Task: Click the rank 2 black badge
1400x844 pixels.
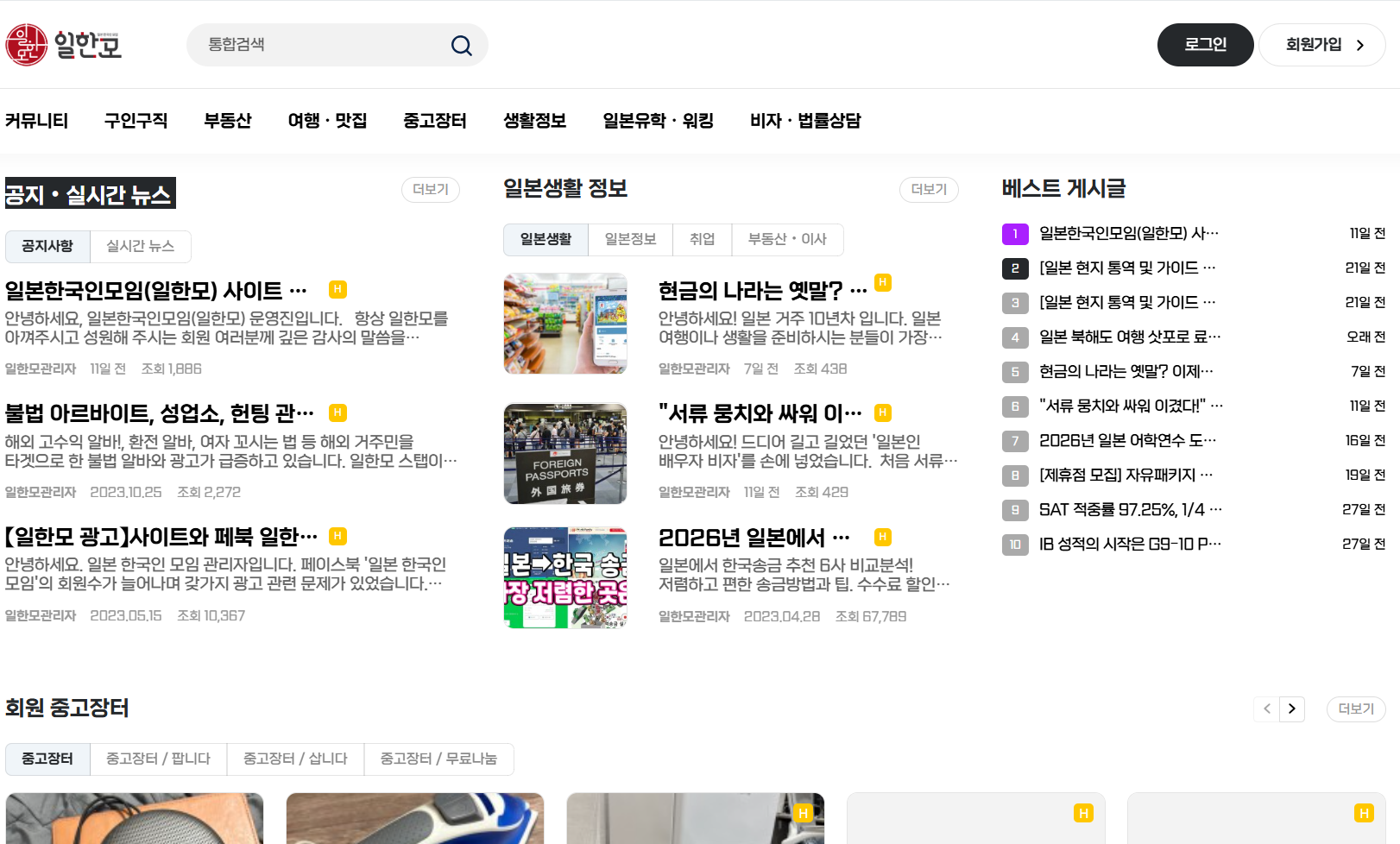Action: (x=1015, y=268)
